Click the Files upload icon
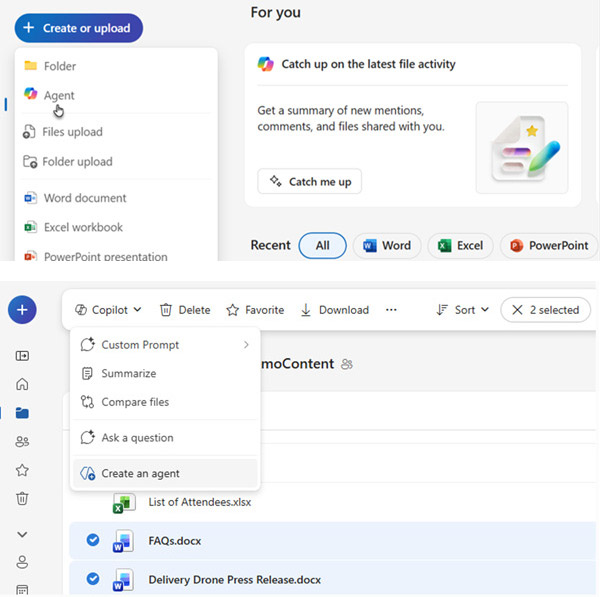Viewport: 600px width, 597px height. pyautogui.click(x=29, y=132)
